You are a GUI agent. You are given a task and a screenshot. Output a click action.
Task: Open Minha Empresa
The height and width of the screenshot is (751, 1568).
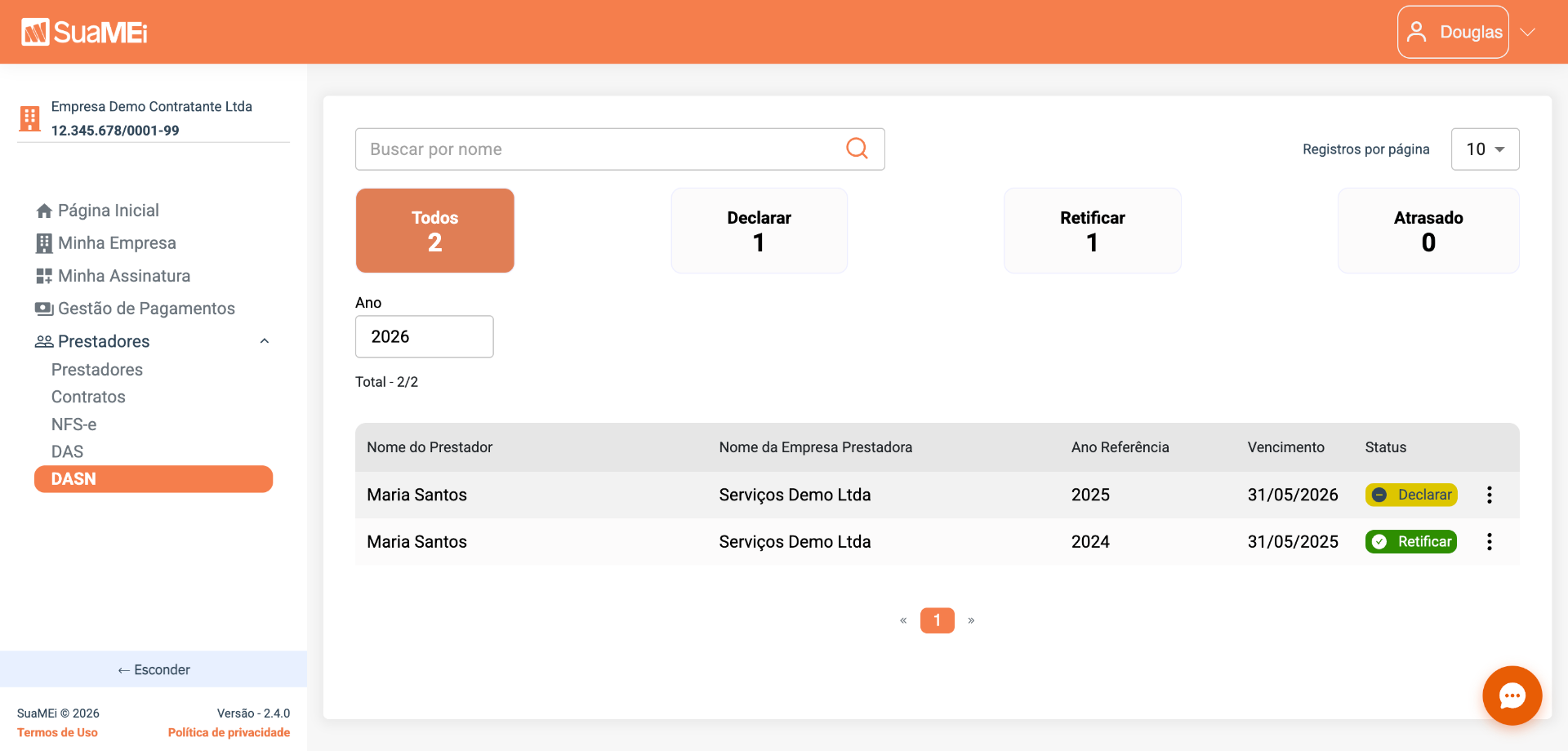pos(117,243)
